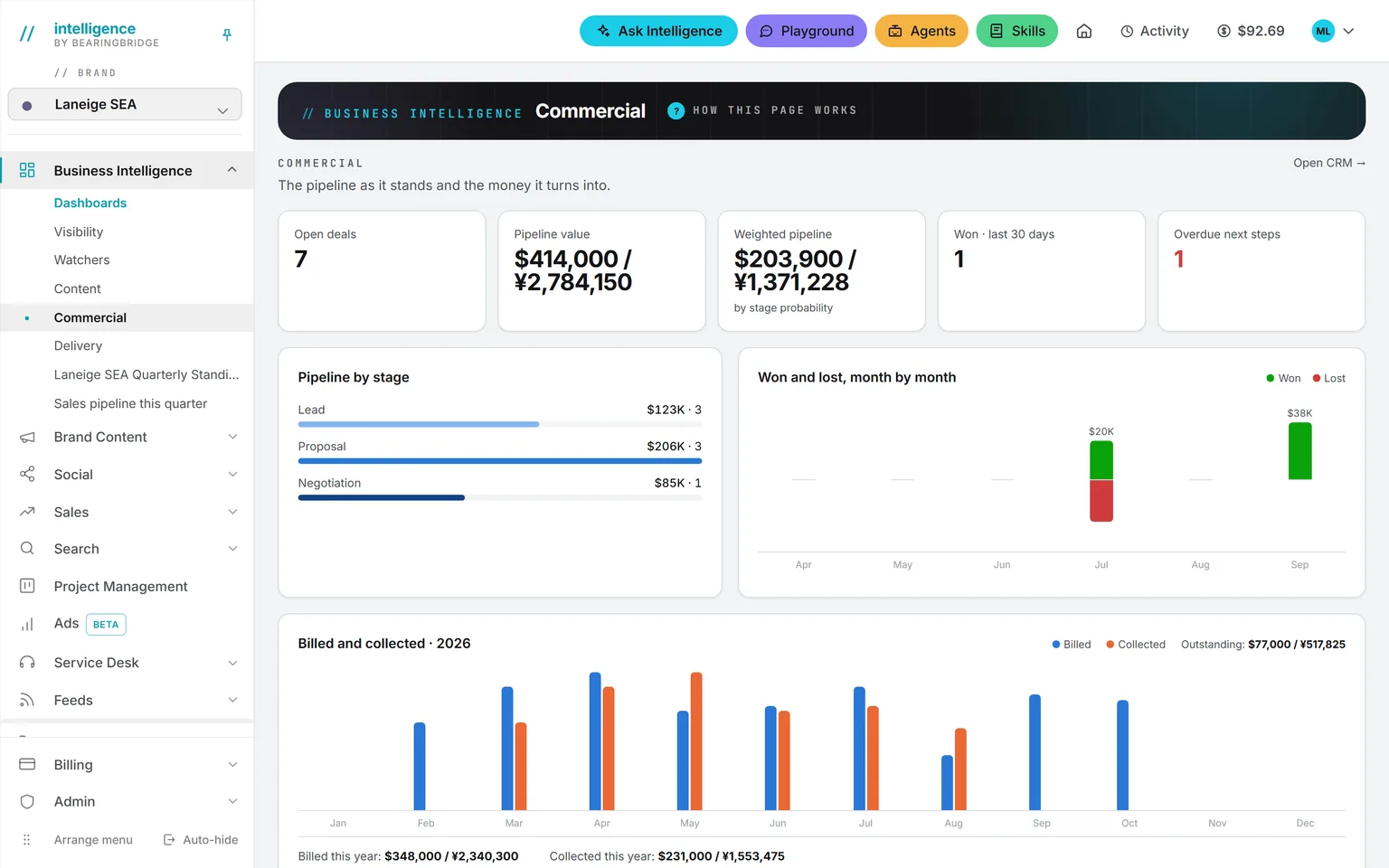Click the robot icon on Agents
The width and height of the screenshot is (1389, 868).
coord(895,31)
